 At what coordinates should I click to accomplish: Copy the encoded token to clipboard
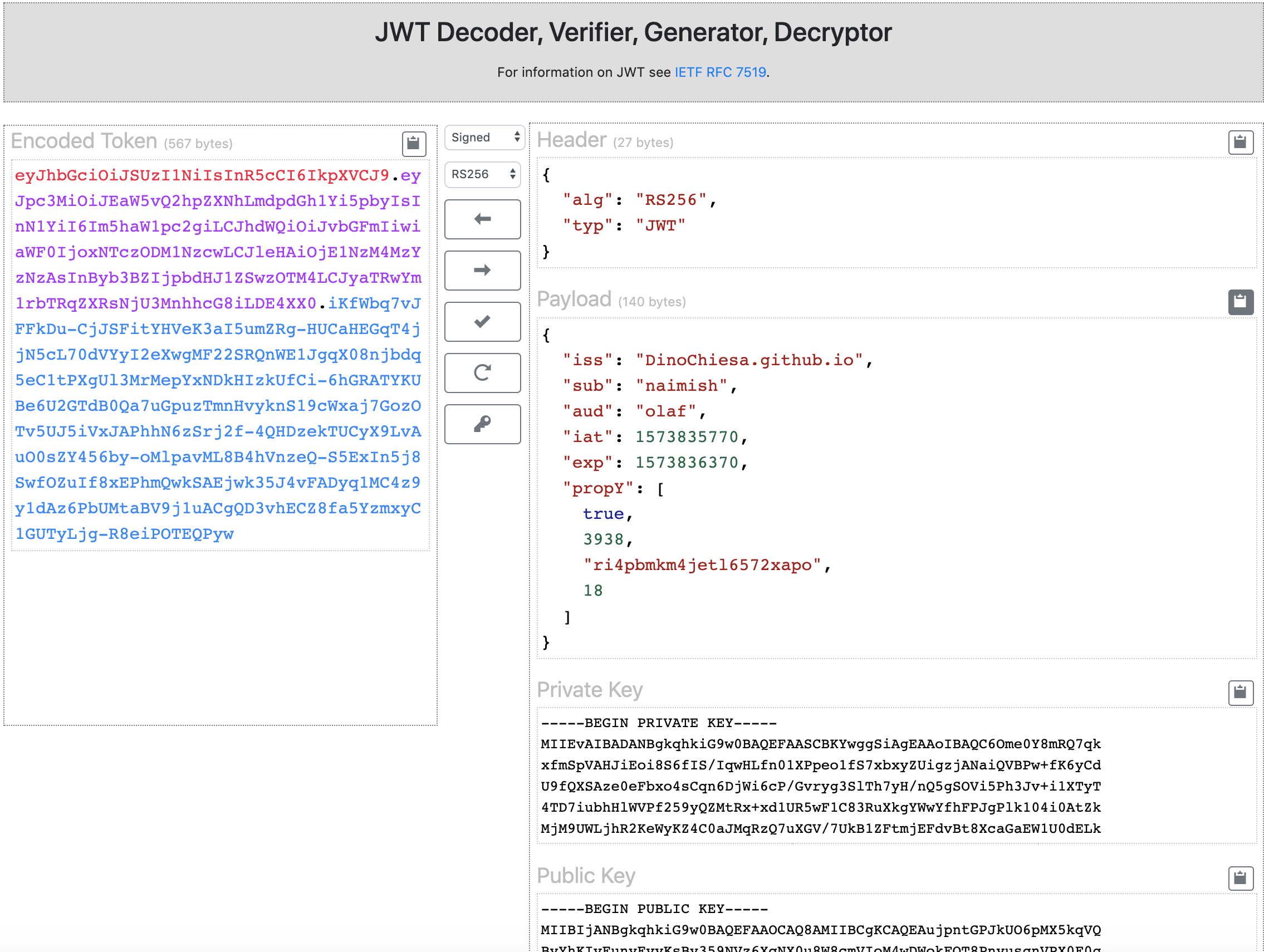click(414, 144)
